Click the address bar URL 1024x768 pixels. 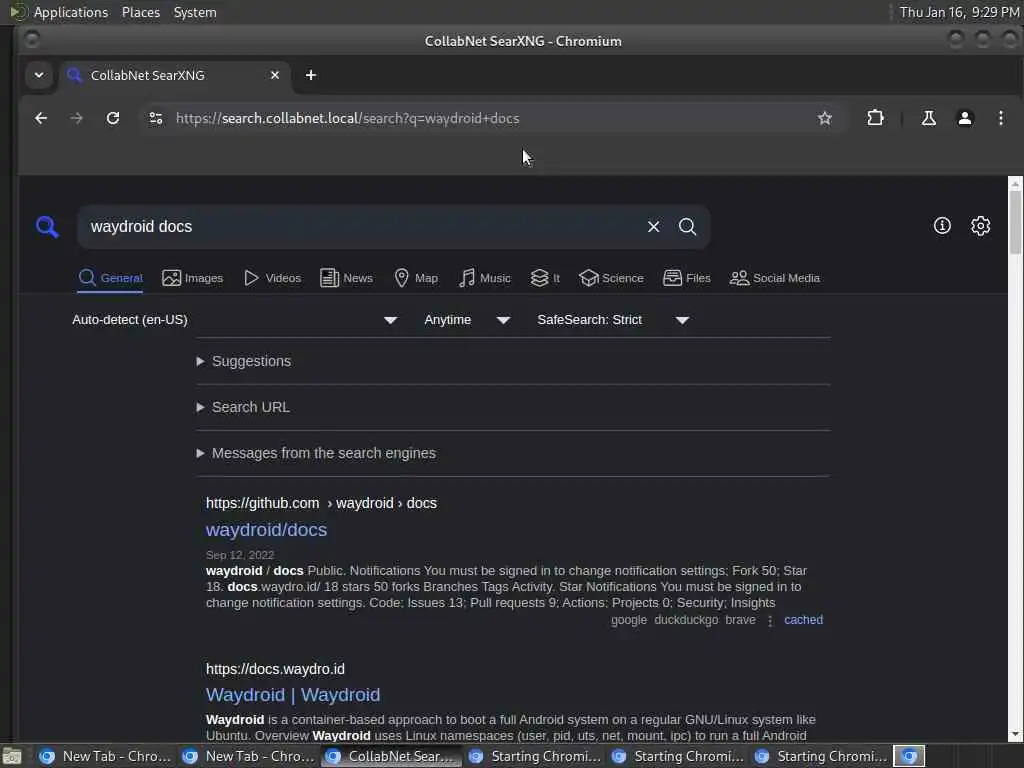[347, 118]
